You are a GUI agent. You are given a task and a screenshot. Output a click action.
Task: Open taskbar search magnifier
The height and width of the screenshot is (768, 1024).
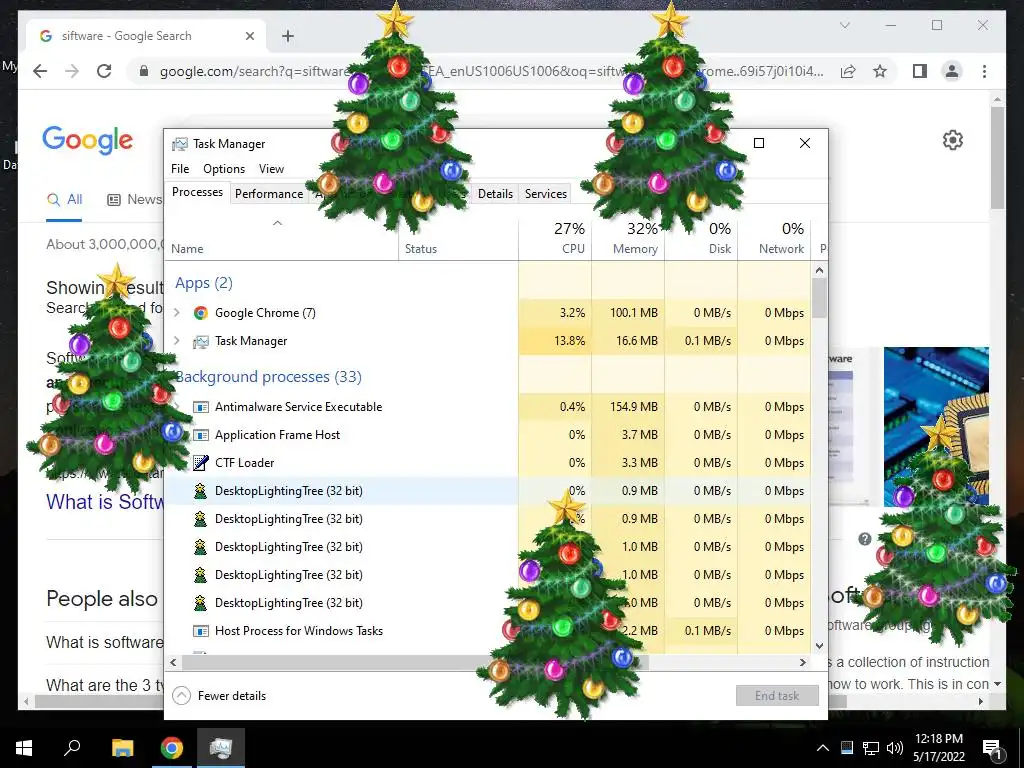[72, 748]
